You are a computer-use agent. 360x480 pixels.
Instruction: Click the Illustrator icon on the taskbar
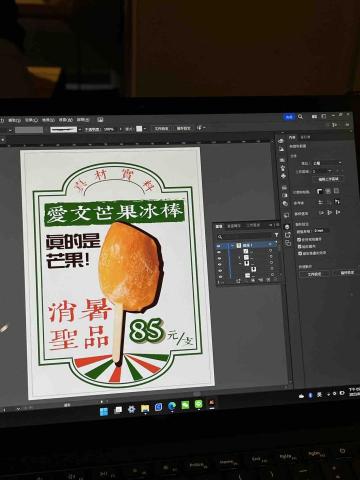click(212, 403)
